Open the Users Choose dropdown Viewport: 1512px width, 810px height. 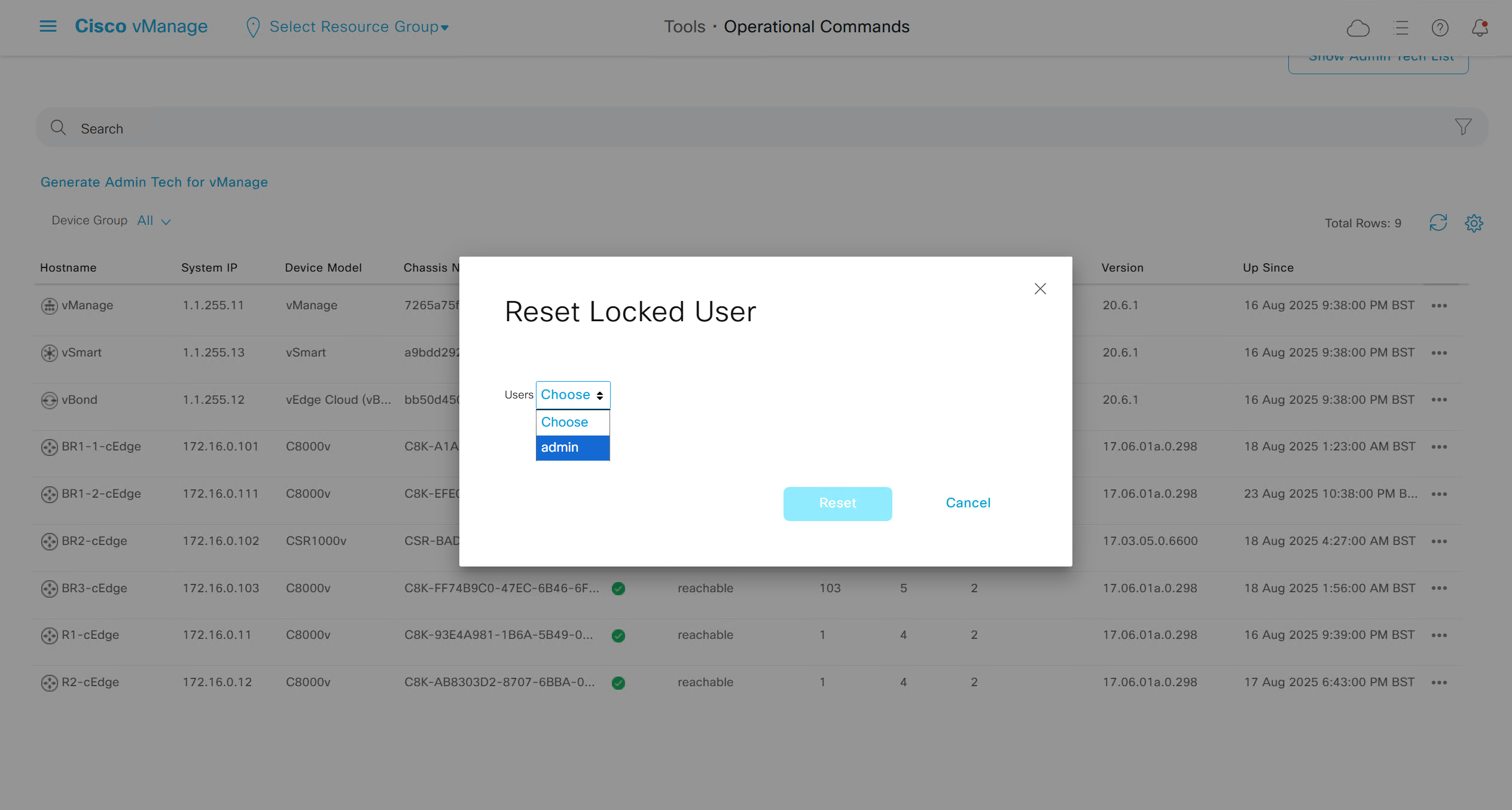pos(572,395)
